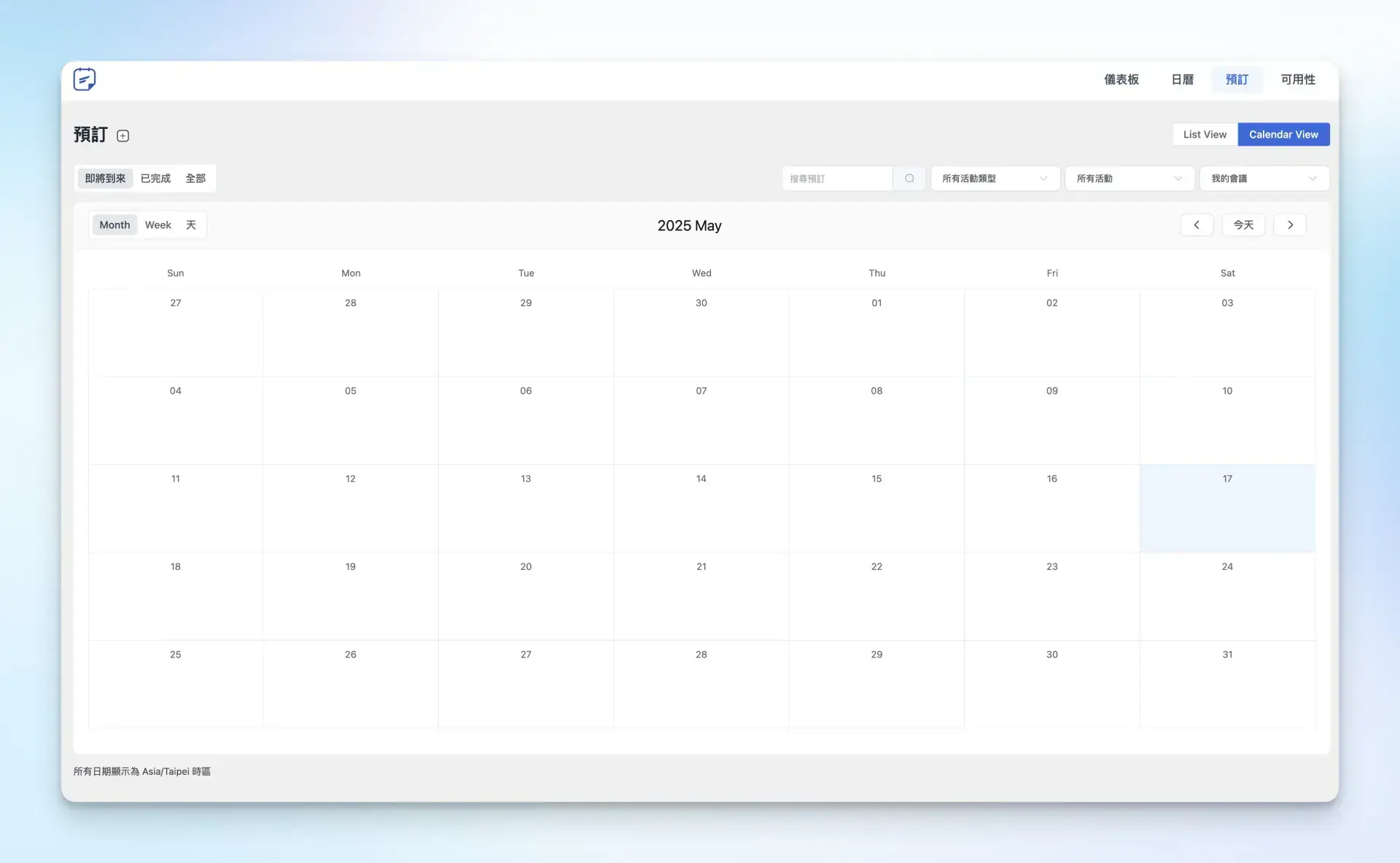This screenshot has height=863, width=1400.
Task: Click the search magnifier icon
Action: (909, 179)
